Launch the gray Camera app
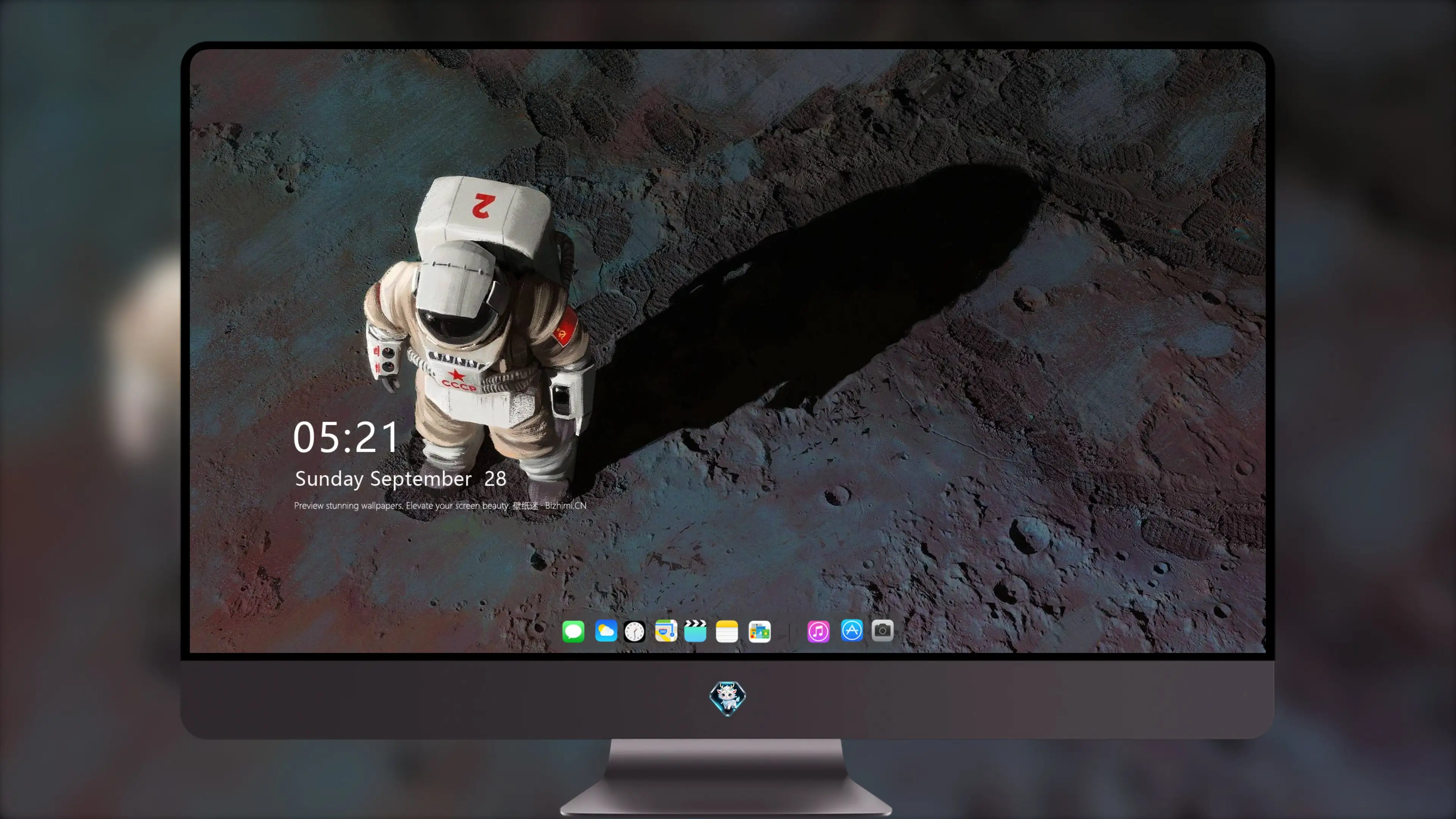The image size is (1456, 819). 882,630
